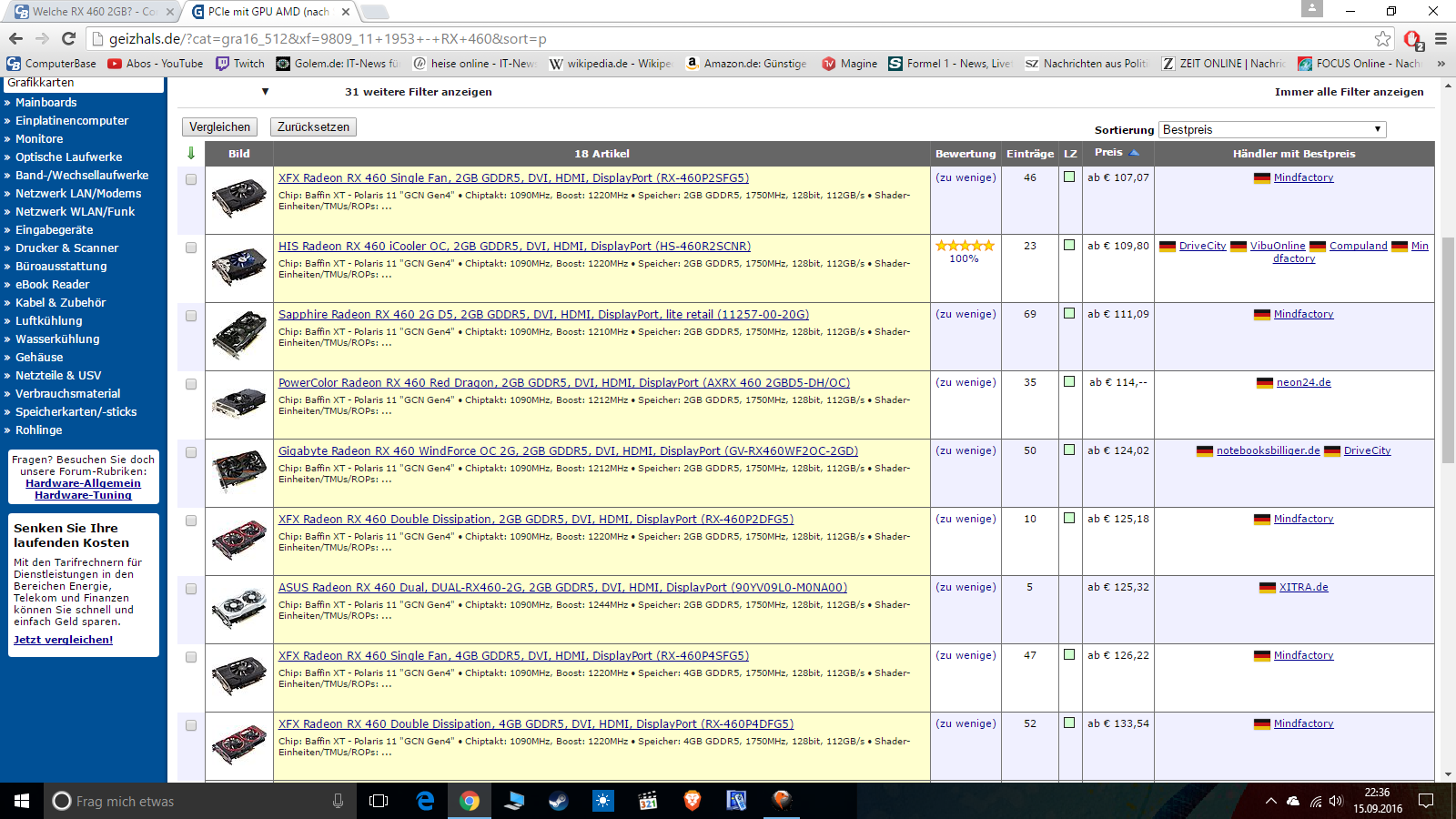Screen dimensions: 1456x819
Task: Open Task View in the taskbar
Action: pyautogui.click(x=379, y=801)
